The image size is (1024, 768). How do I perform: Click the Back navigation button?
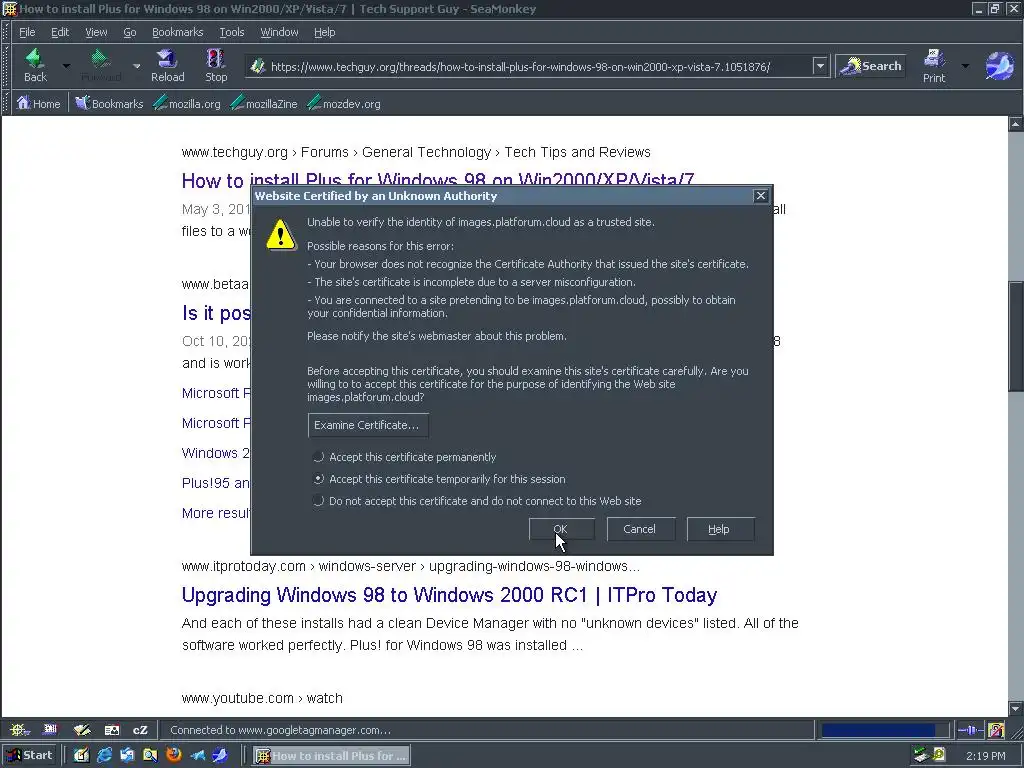point(35,66)
